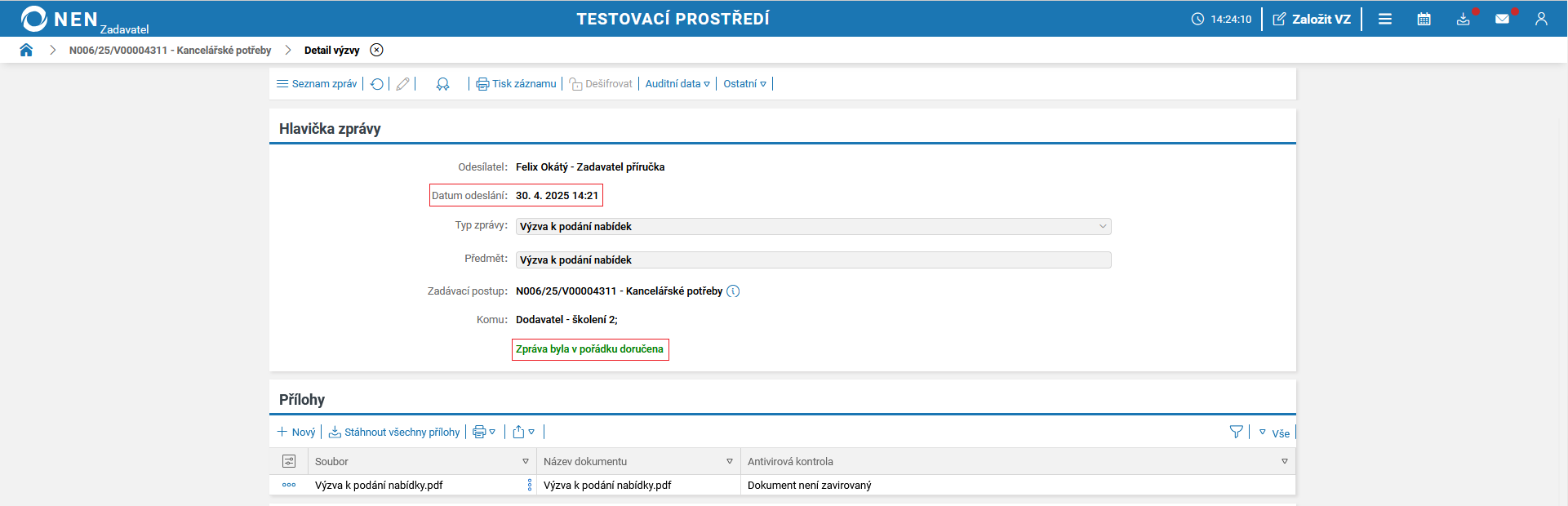
Task: Open the Auditní data dropdown
Action: pyautogui.click(x=677, y=84)
